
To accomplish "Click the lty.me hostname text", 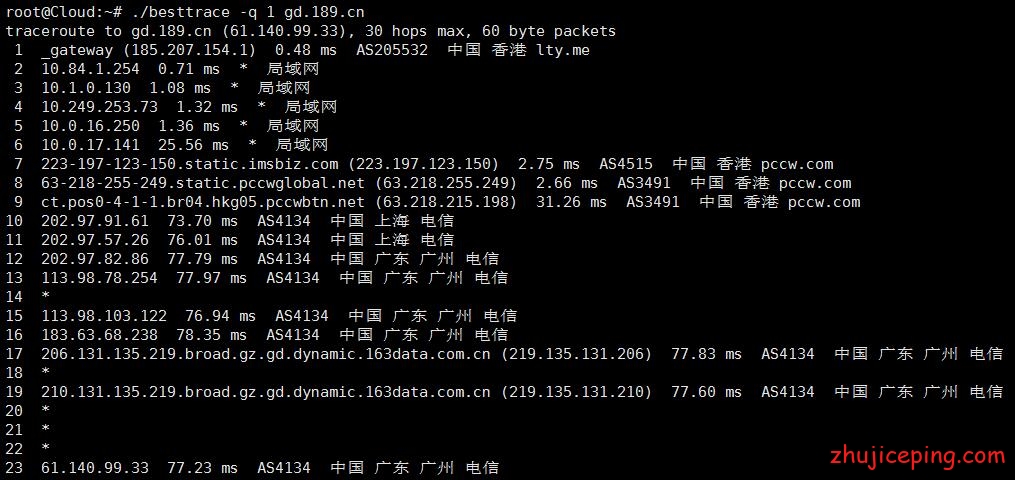I will [563, 50].
